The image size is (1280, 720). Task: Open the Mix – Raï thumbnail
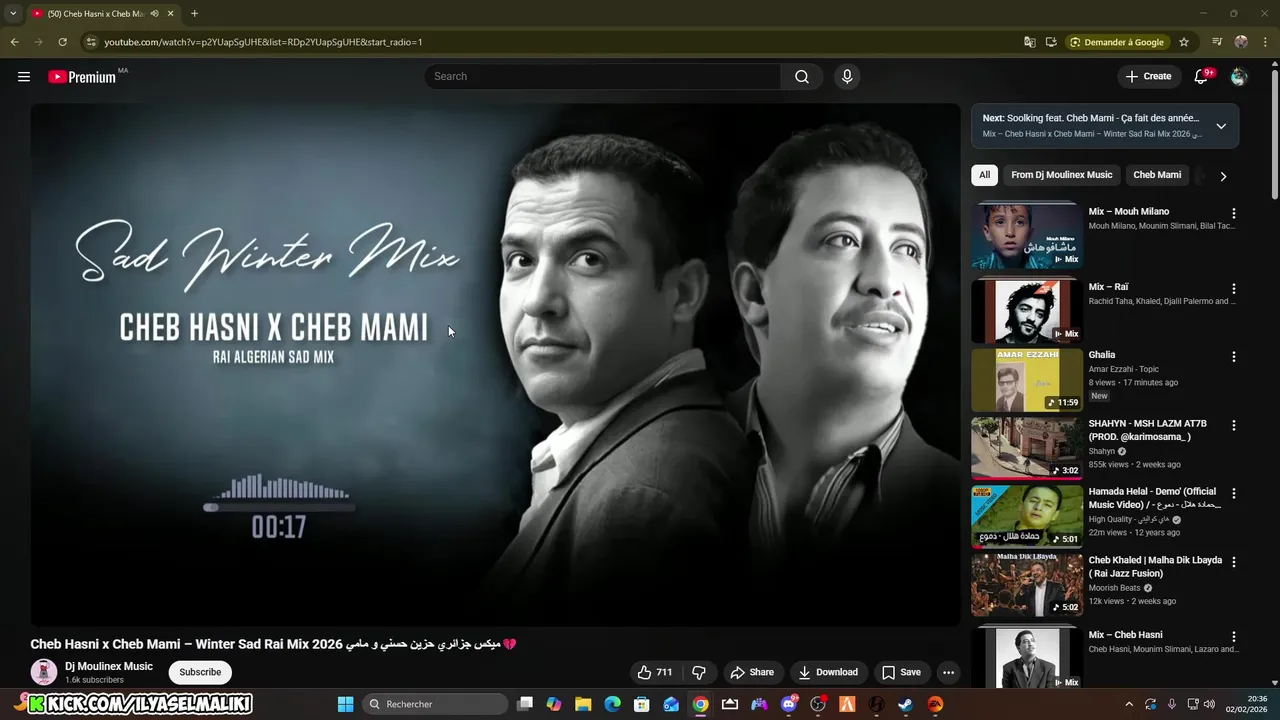point(1027,311)
